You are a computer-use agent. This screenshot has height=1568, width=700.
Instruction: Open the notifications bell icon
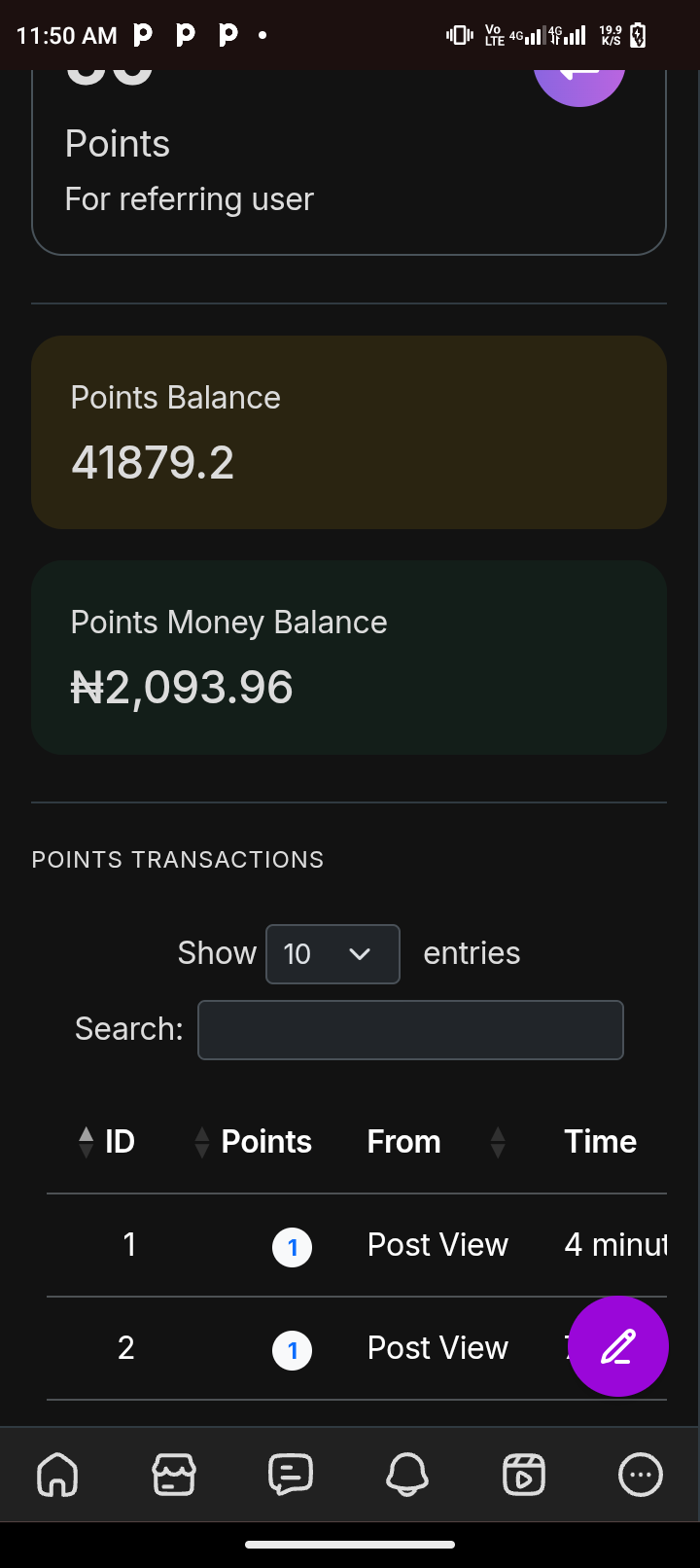coord(407,1475)
